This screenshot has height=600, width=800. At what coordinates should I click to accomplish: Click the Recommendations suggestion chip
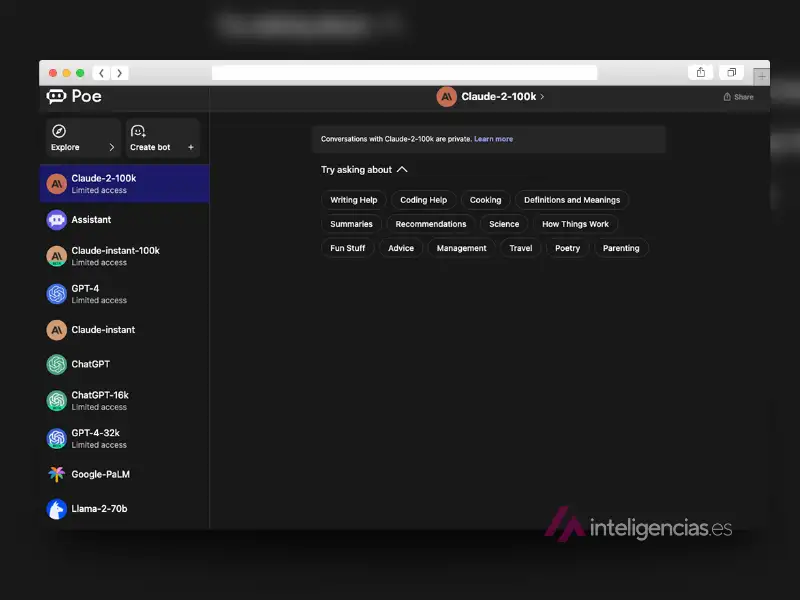(x=431, y=224)
